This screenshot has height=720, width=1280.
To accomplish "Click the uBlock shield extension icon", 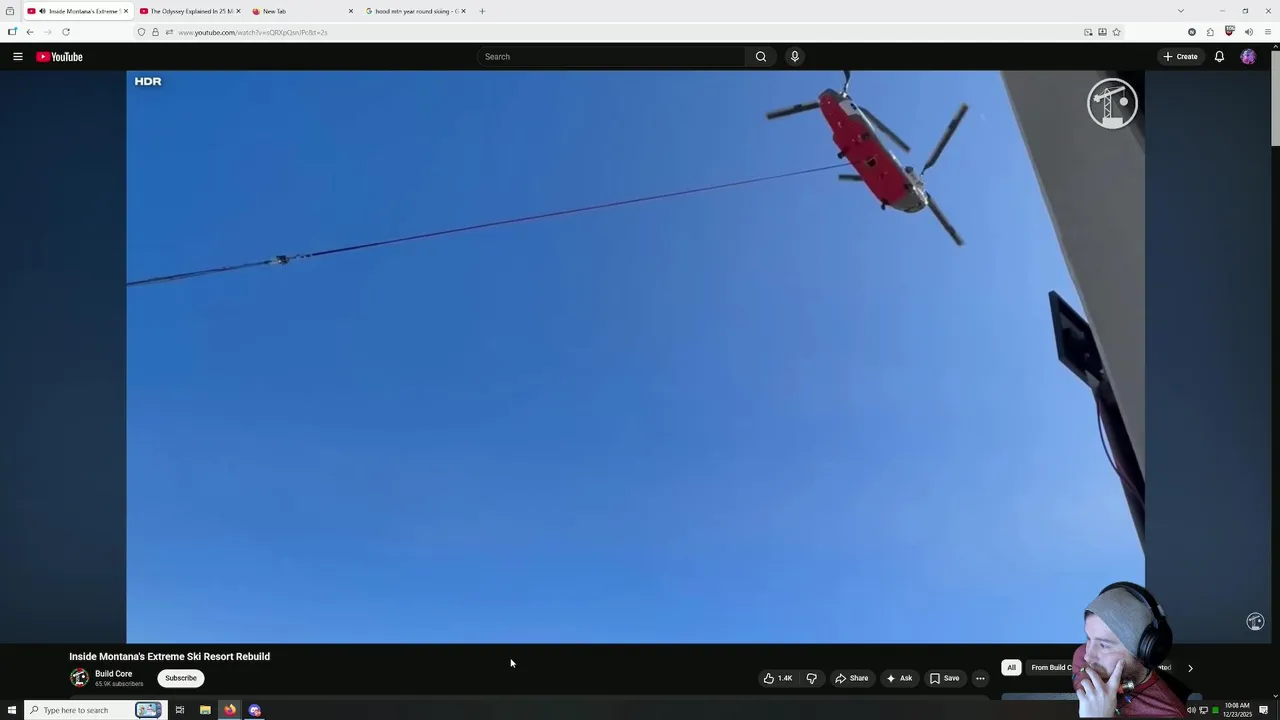I will (1229, 32).
